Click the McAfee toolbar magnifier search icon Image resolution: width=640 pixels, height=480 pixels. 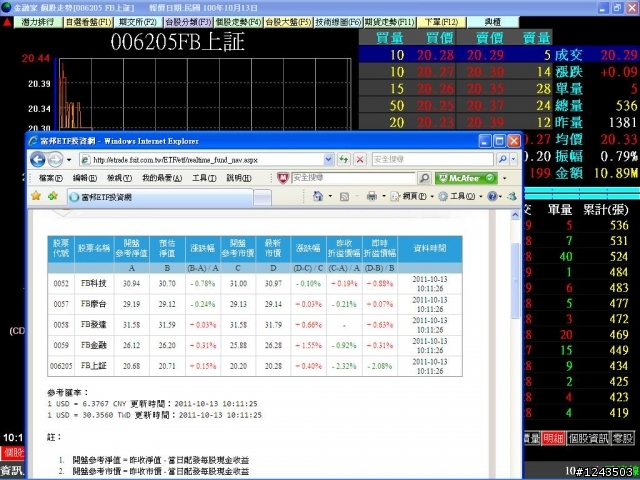[424, 178]
